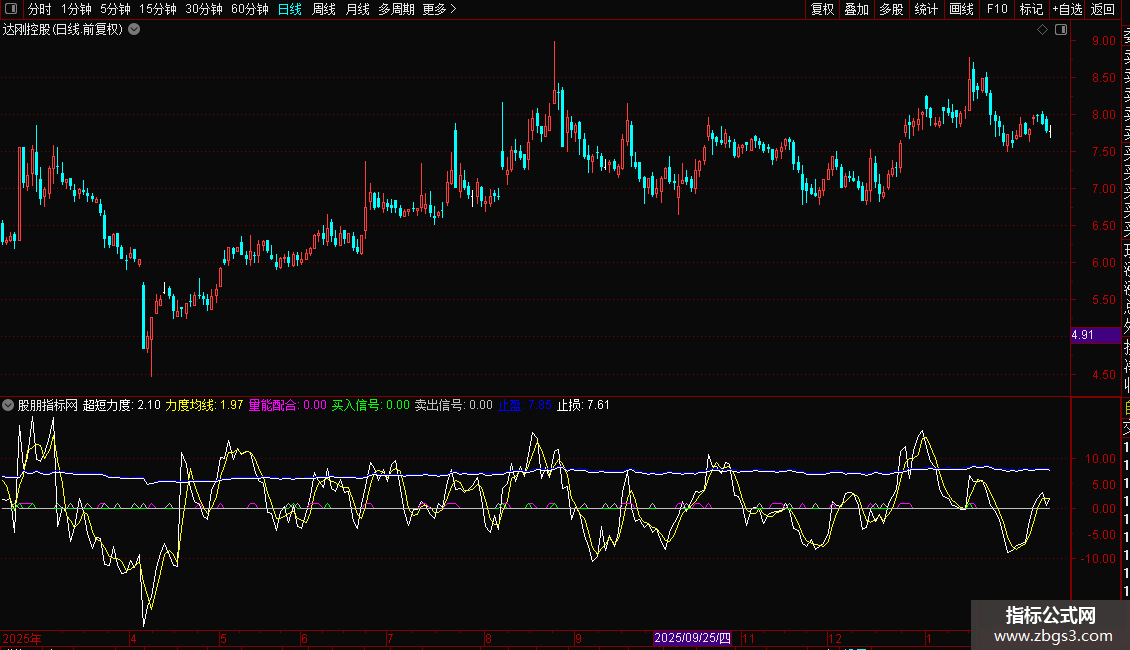Switch to the 分时 intraday view
1130x650 pixels.
[40, 9]
